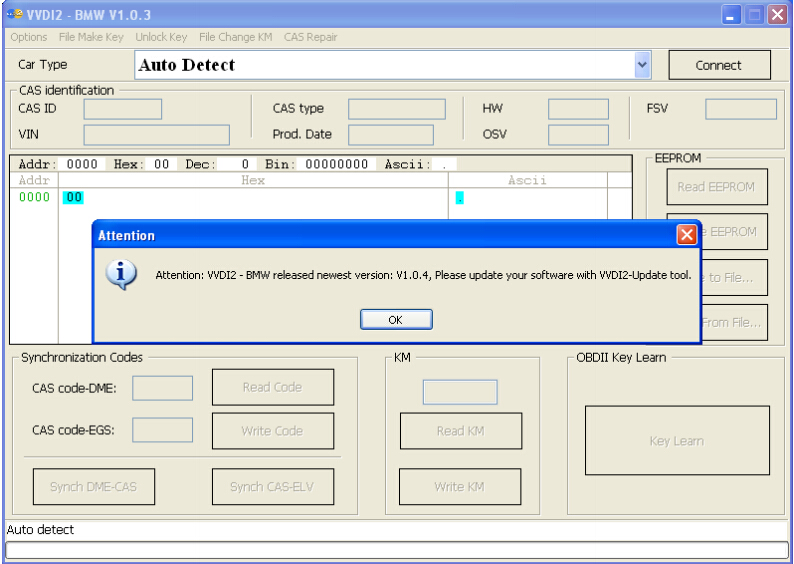Select the highlighted Ascii dot cell
Screen dimensions: 794x564
point(459,197)
